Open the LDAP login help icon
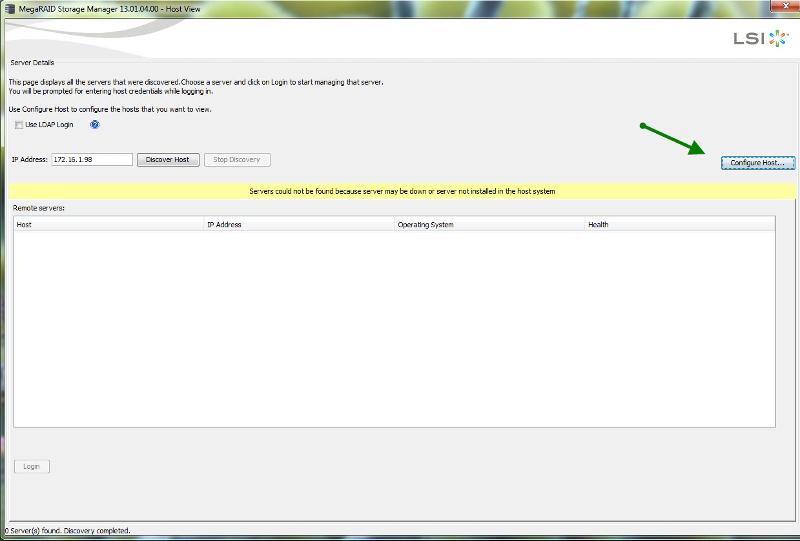 [94, 125]
